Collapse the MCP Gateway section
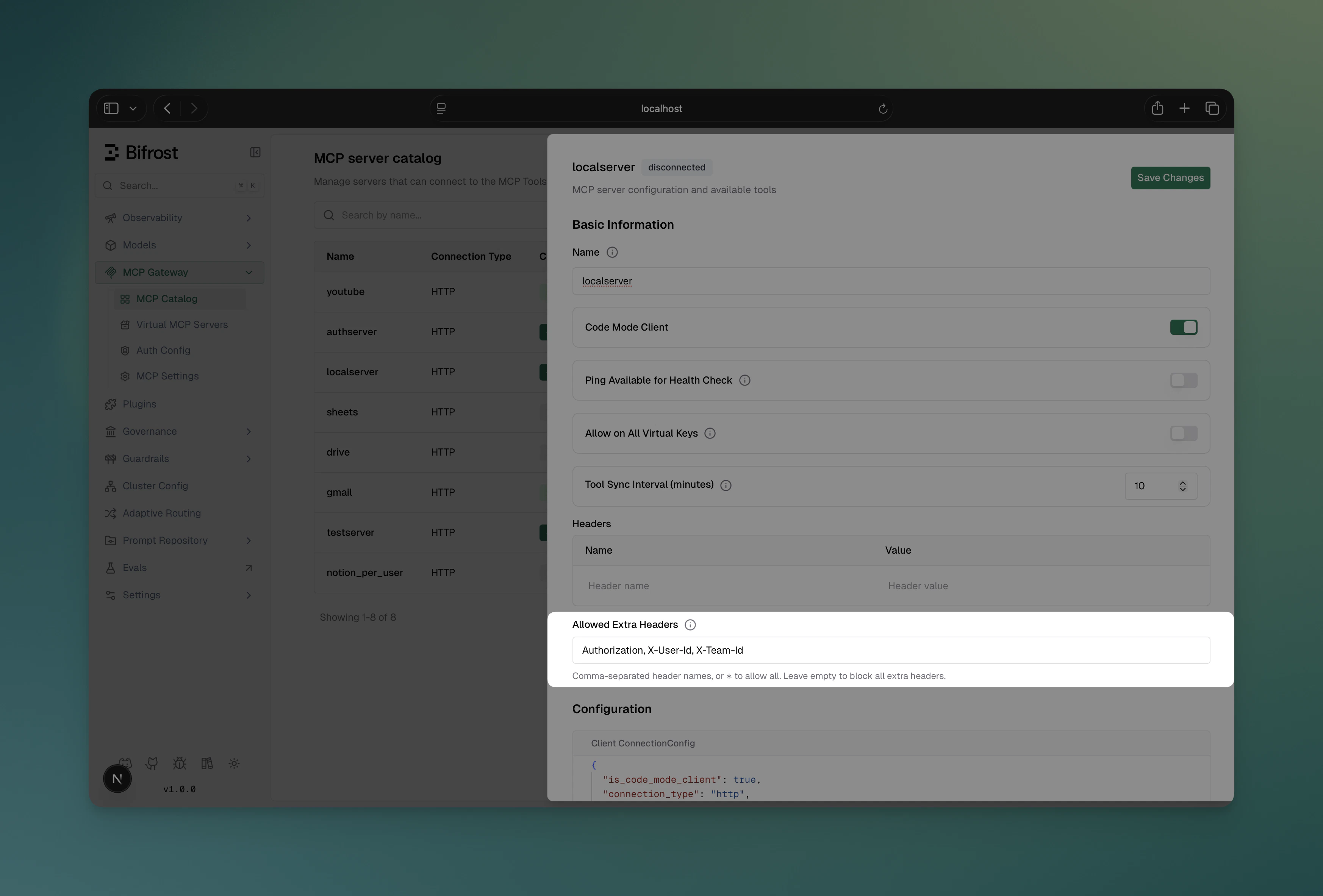The width and height of the screenshot is (1323, 896). point(249,272)
